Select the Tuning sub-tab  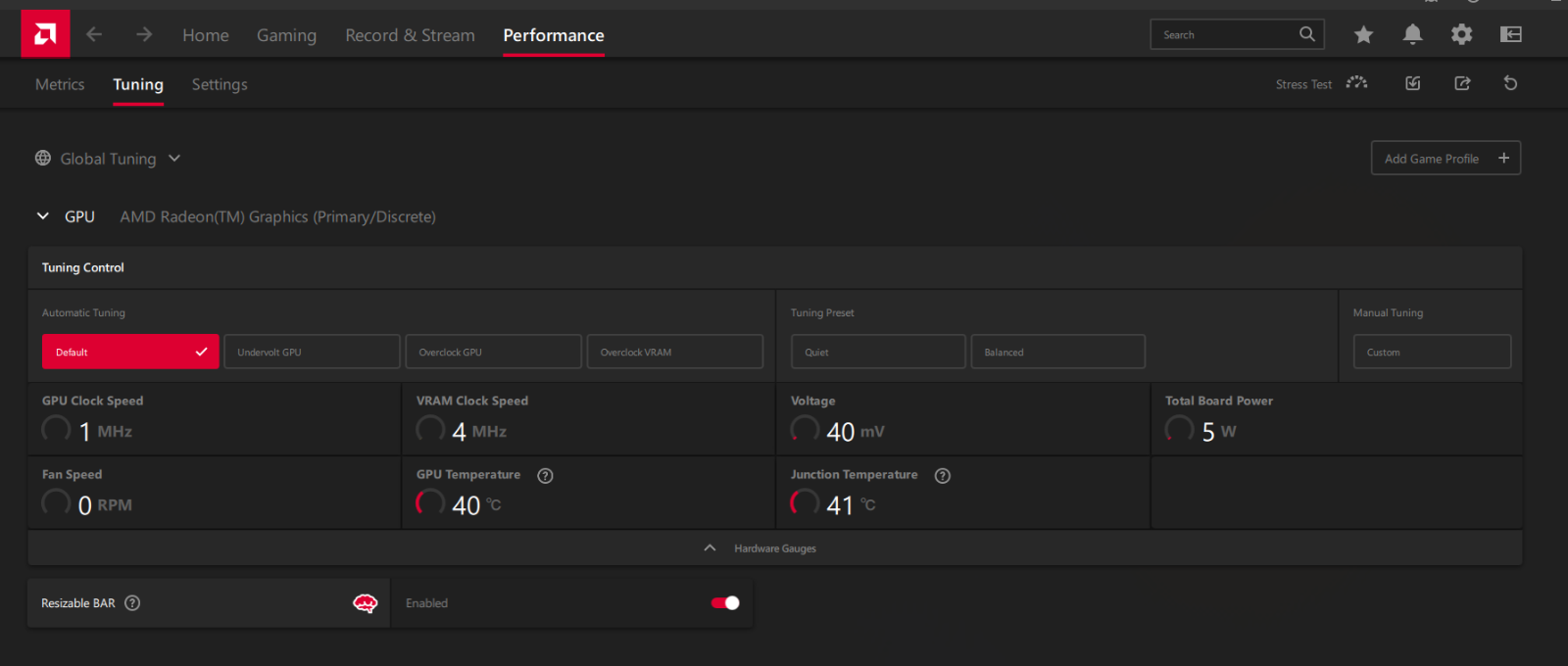(138, 84)
